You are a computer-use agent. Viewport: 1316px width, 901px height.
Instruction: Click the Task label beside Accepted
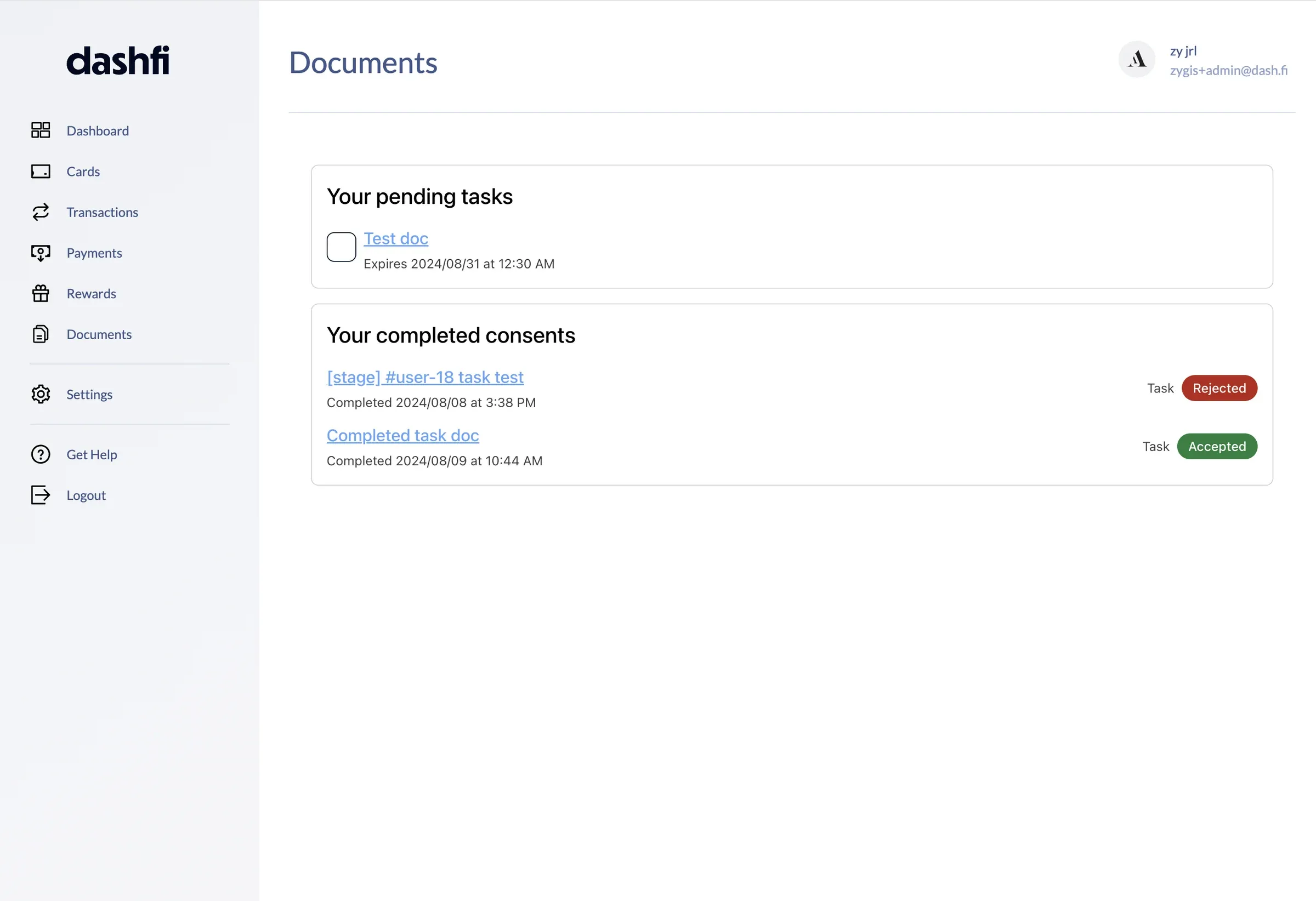(1156, 447)
